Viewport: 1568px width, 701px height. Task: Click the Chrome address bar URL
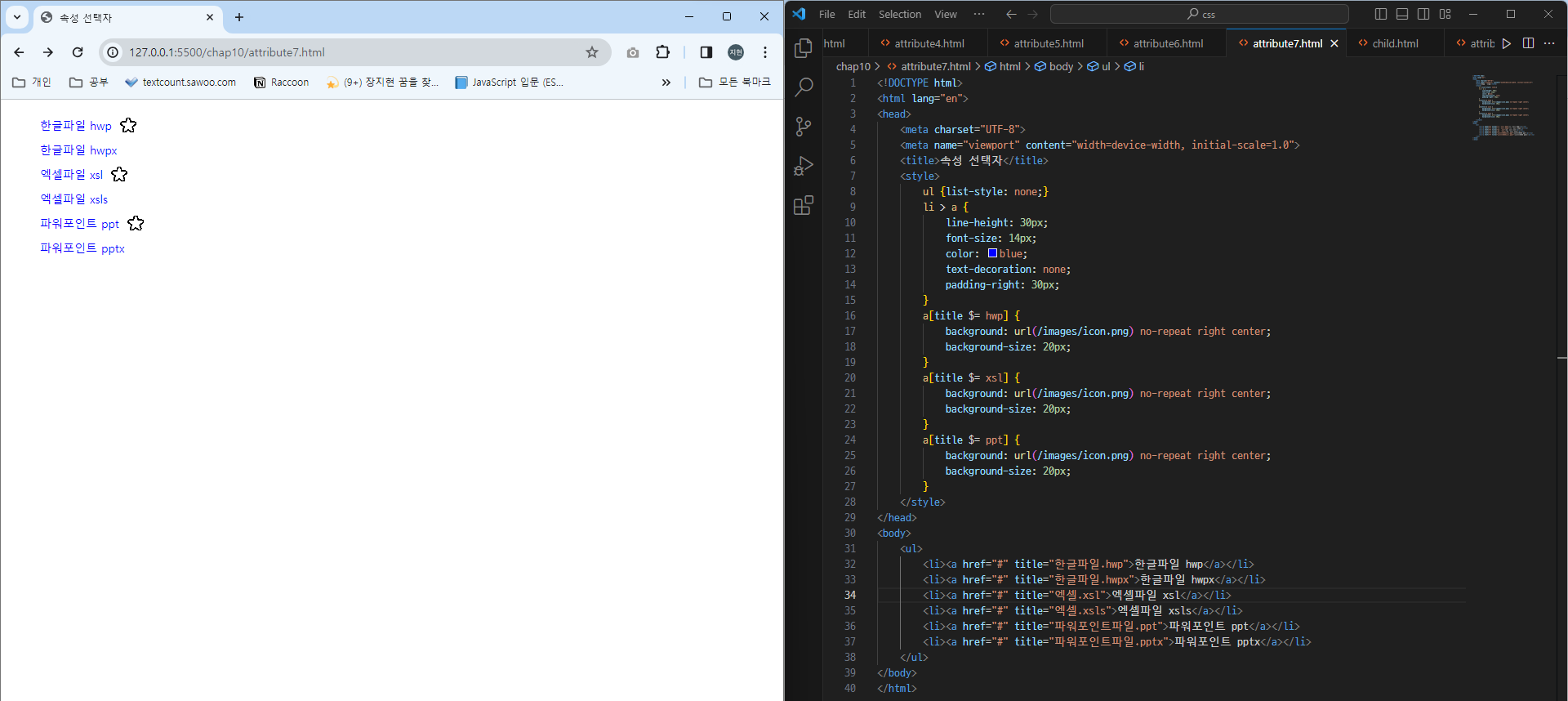[227, 52]
